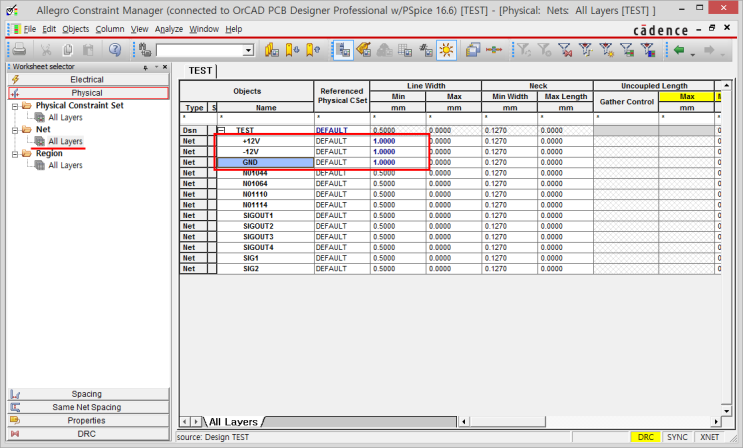The width and height of the screenshot is (743, 448).
Task: Open the Spacing worksheet section
Action: [86, 394]
